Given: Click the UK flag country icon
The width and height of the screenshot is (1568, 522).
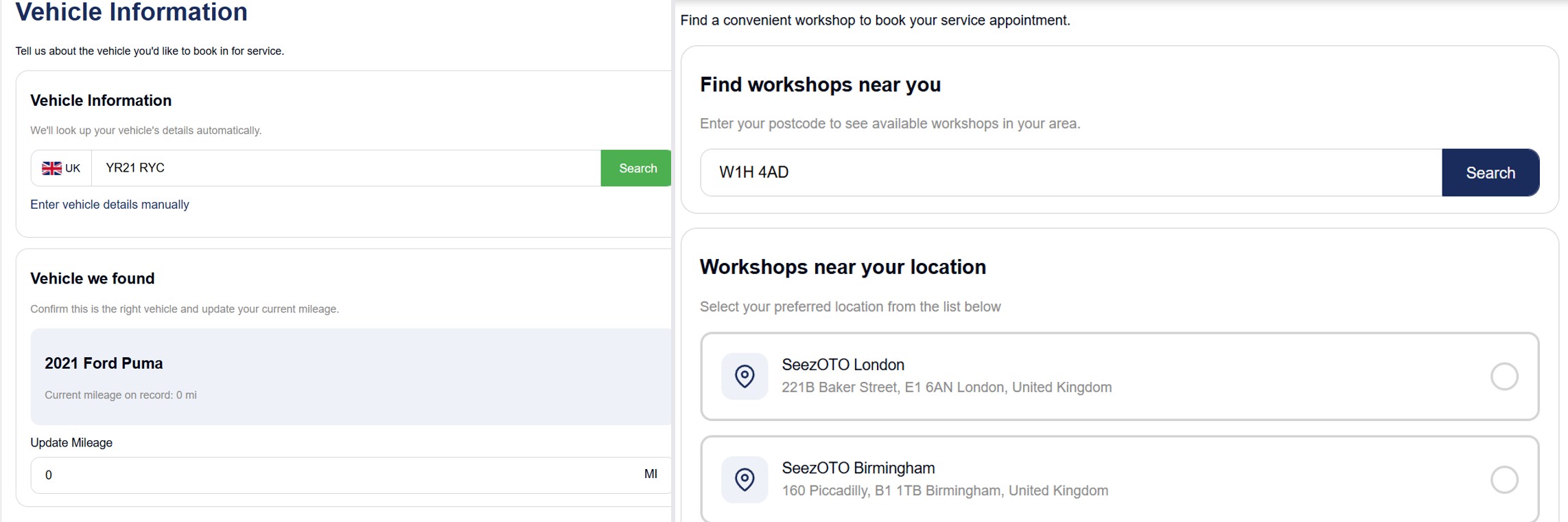Looking at the screenshot, I should (51, 168).
